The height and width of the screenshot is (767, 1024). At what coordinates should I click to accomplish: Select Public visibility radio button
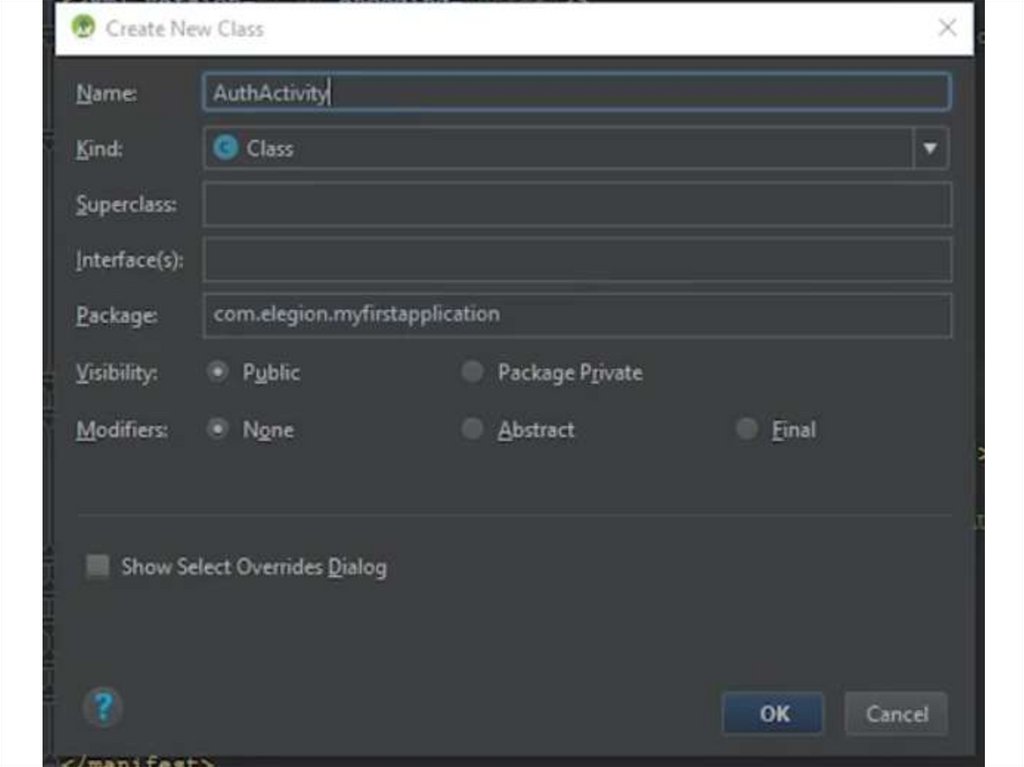point(217,372)
